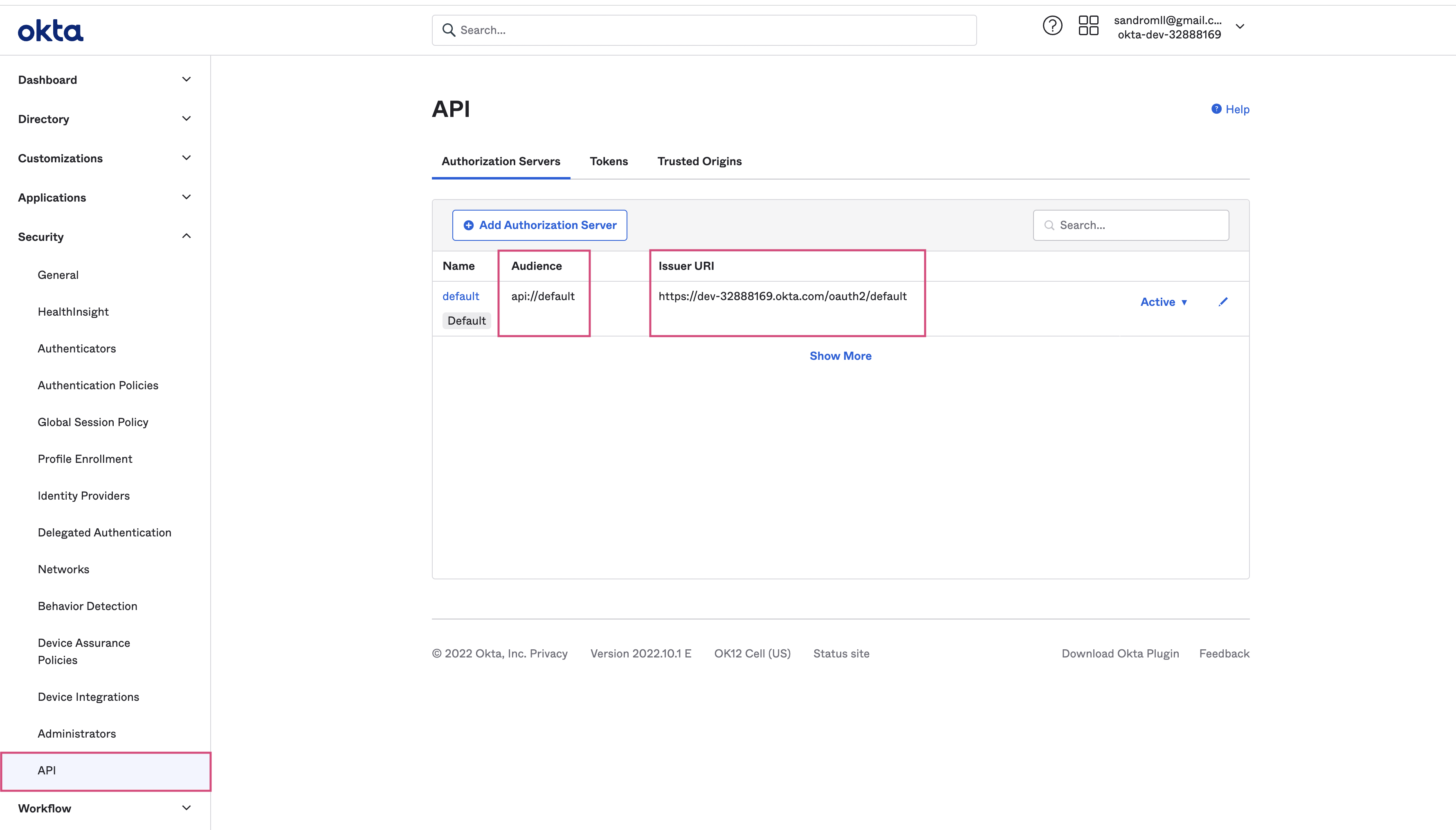This screenshot has height=830, width=1456.
Task: Switch to the Trusted Origins tab
Action: 699,162
